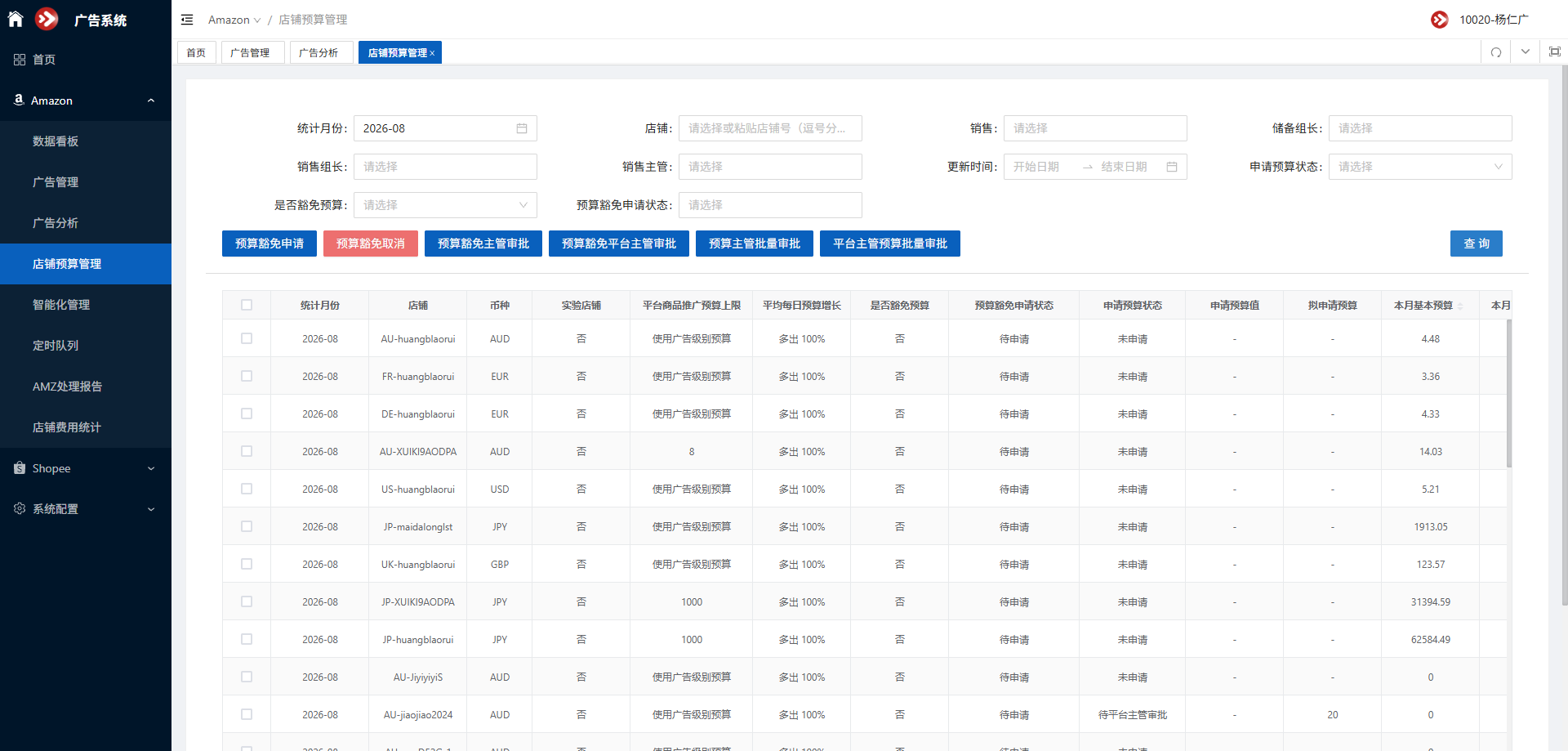Toggle the sidebar collapse hamburger icon
The image size is (1568, 751).
pos(187,20)
